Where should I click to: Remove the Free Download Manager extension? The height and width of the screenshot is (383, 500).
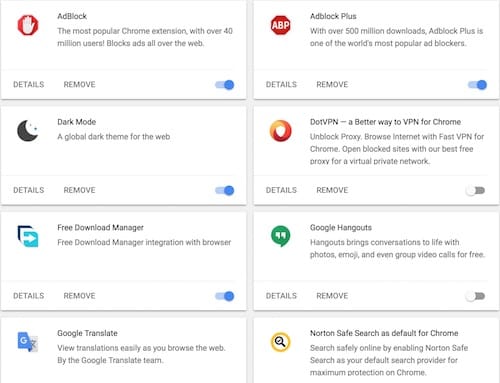(x=79, y=296)
